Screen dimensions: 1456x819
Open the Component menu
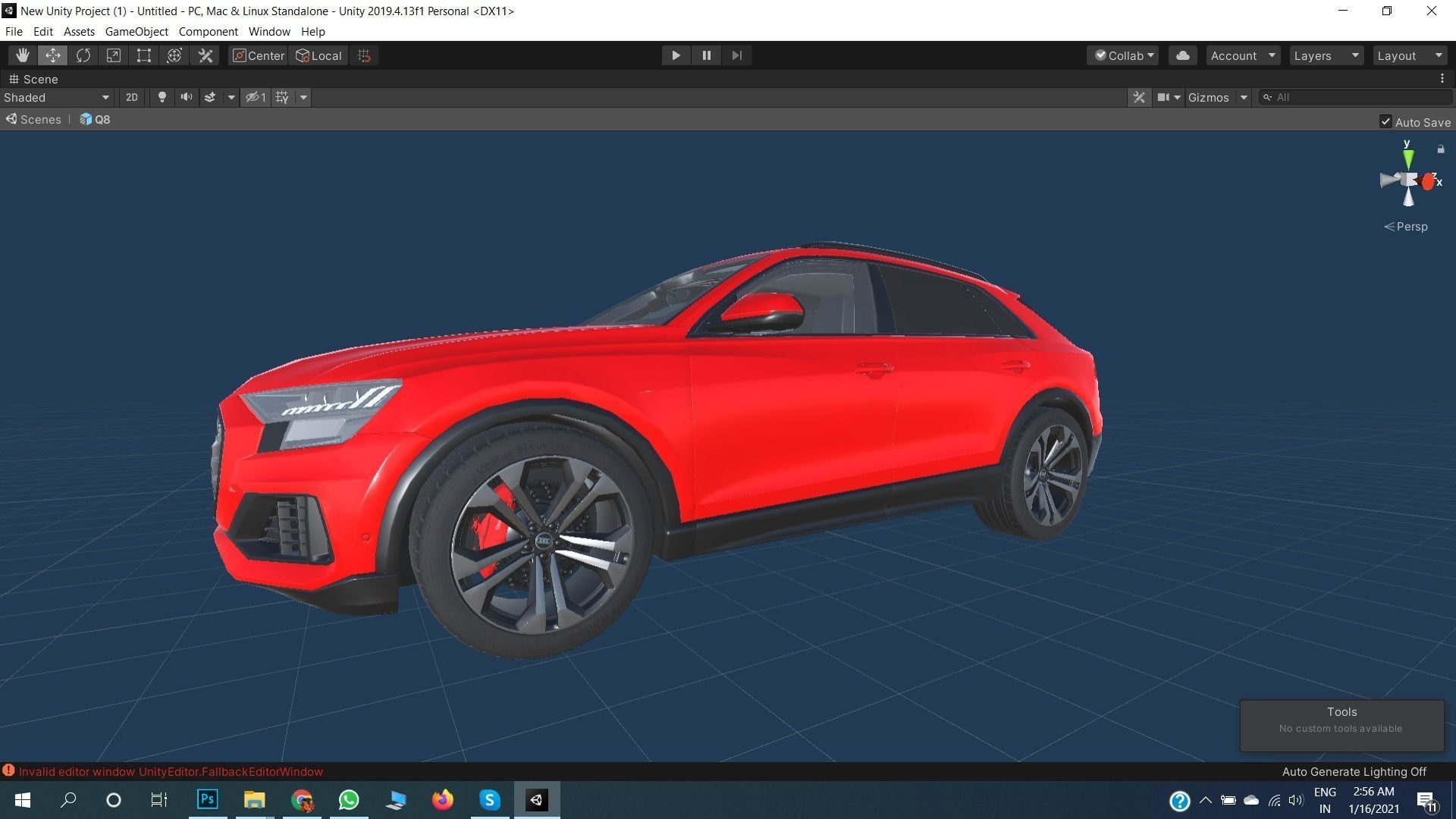coord(208,31)
